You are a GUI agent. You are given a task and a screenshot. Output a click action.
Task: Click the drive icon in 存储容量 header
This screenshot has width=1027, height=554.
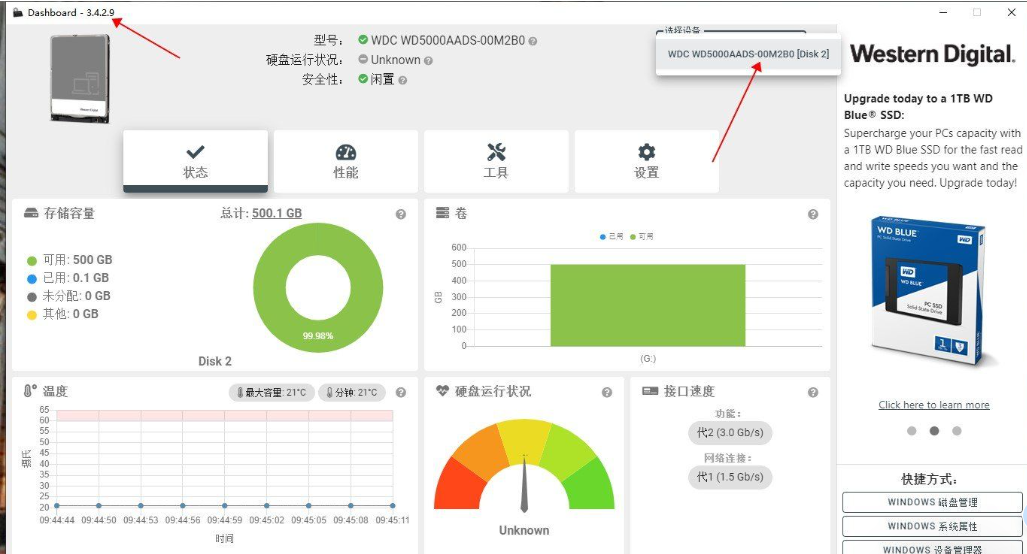(31, 213)
